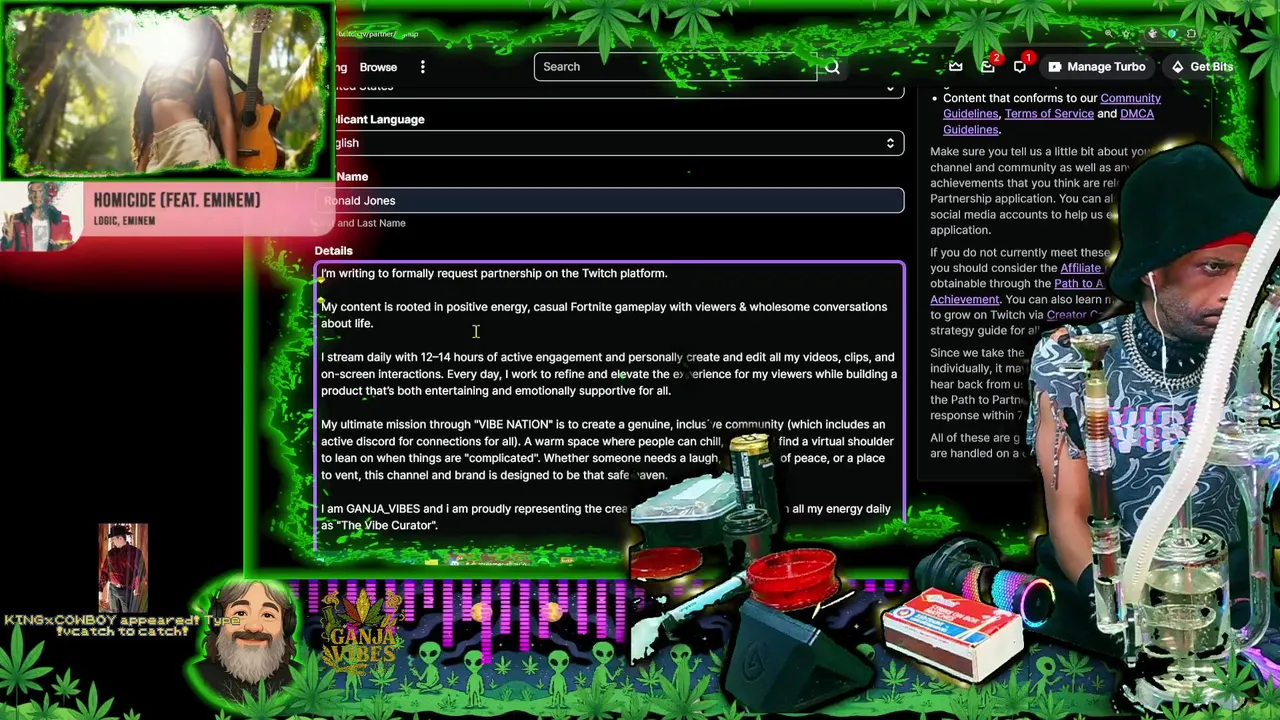Click browser zoom magnifier icon in address bar
This screenshot has width=1280, height=720.
1108,34
